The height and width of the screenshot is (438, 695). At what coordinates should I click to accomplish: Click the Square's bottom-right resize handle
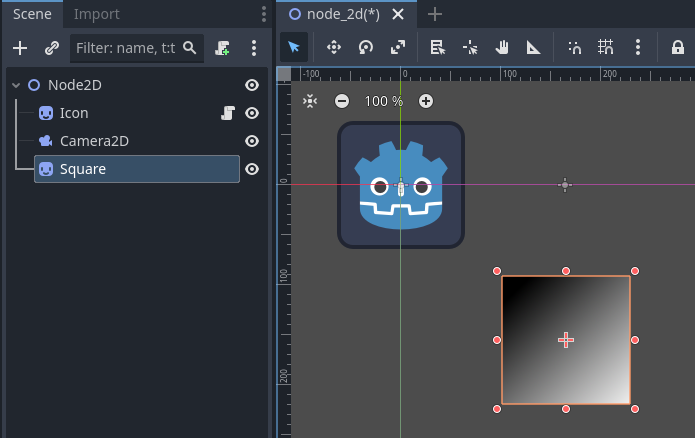(635, 409)
